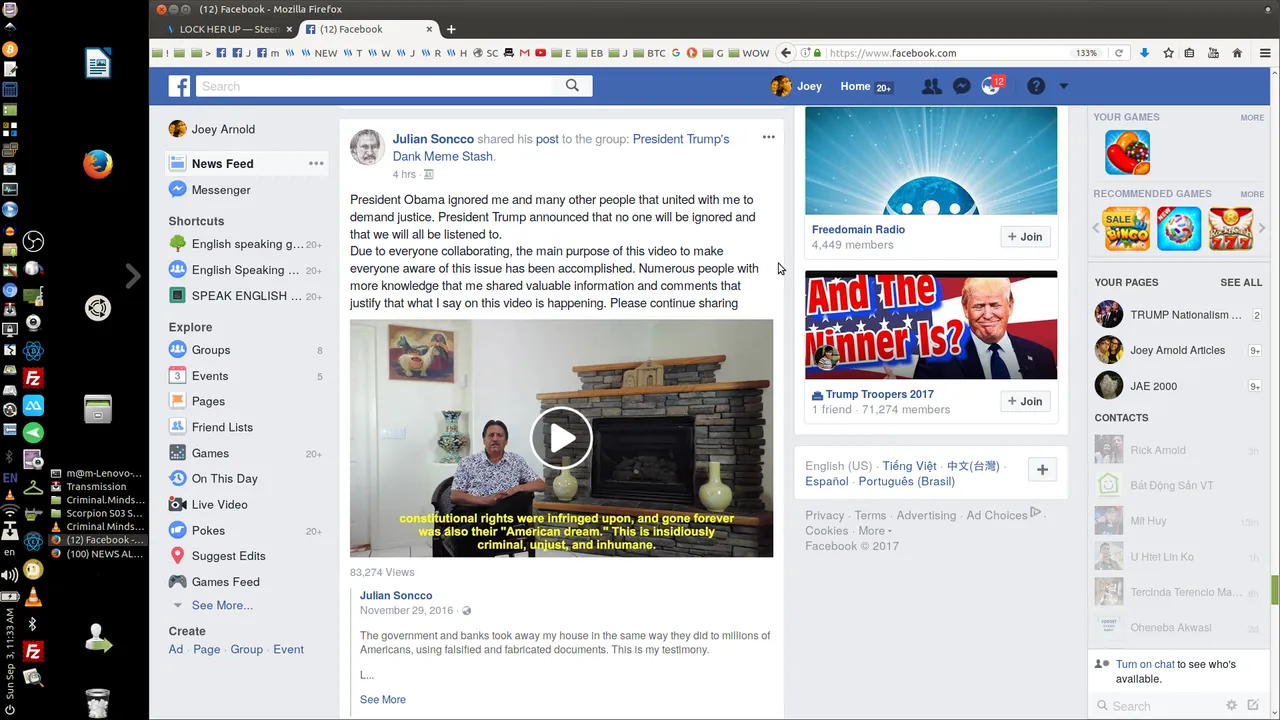Click Create Group link
Screen dimensions: 1280x720
[247, 649]
